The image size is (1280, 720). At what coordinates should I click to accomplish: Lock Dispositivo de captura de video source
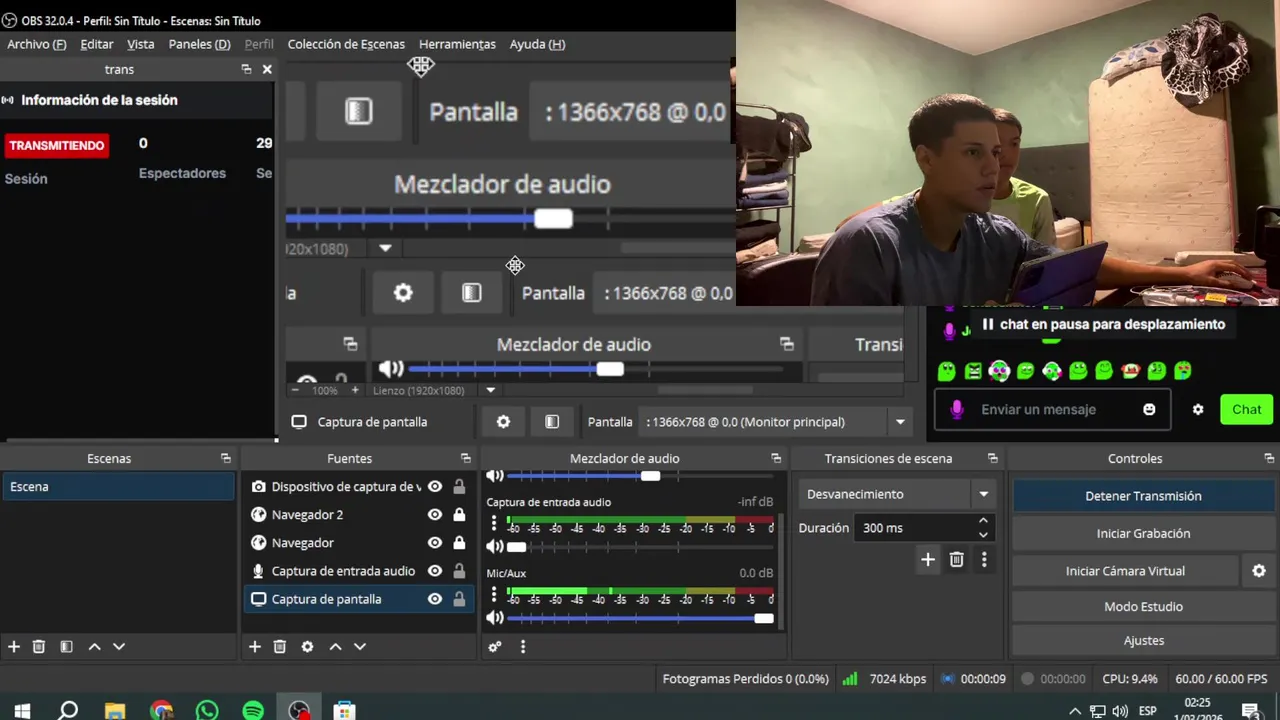tap(459, 487)
